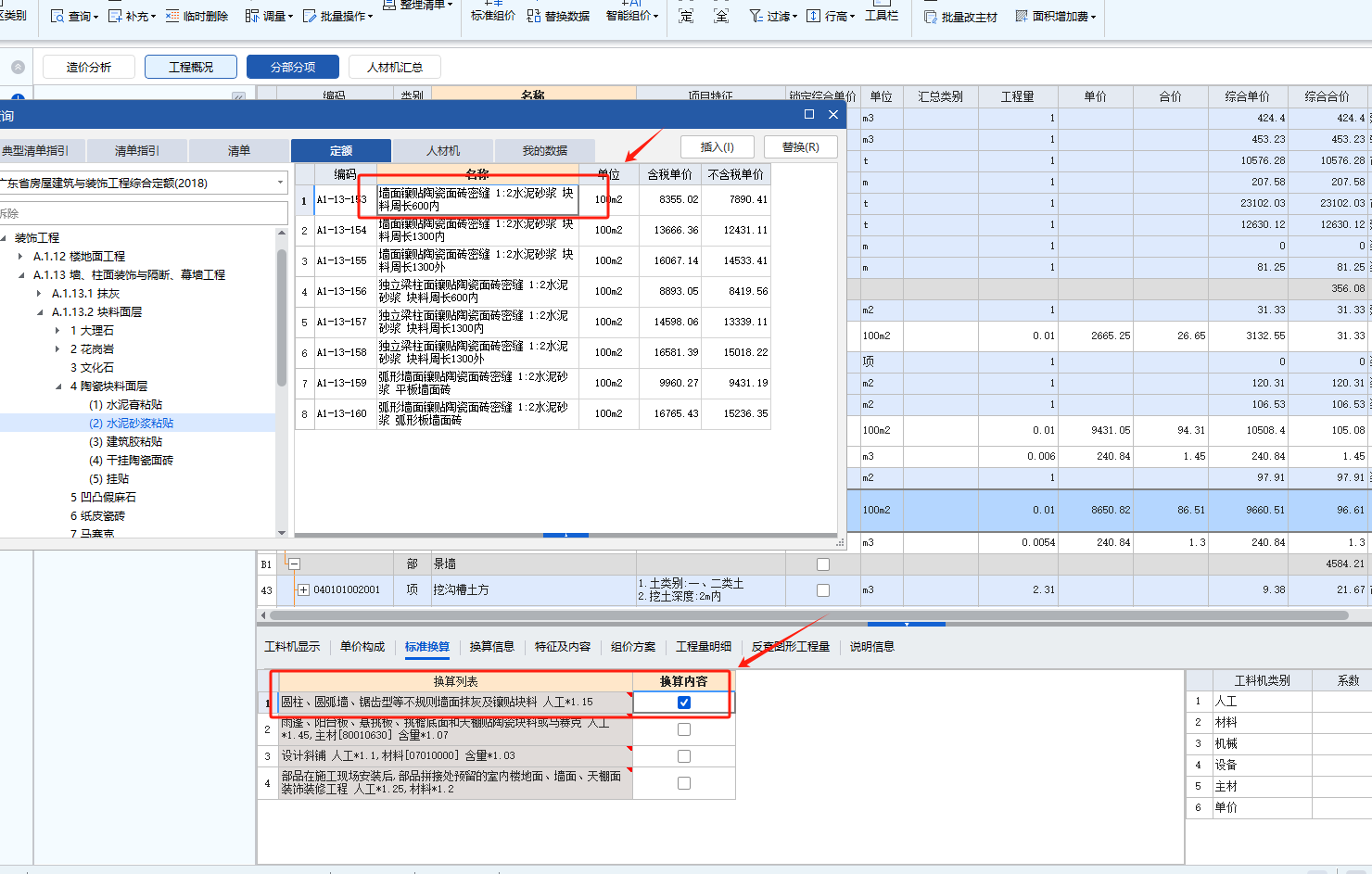Switch to the 我的数据 tab
The width and height of the screenshot is (1372, 874).
tap(544, 150)
